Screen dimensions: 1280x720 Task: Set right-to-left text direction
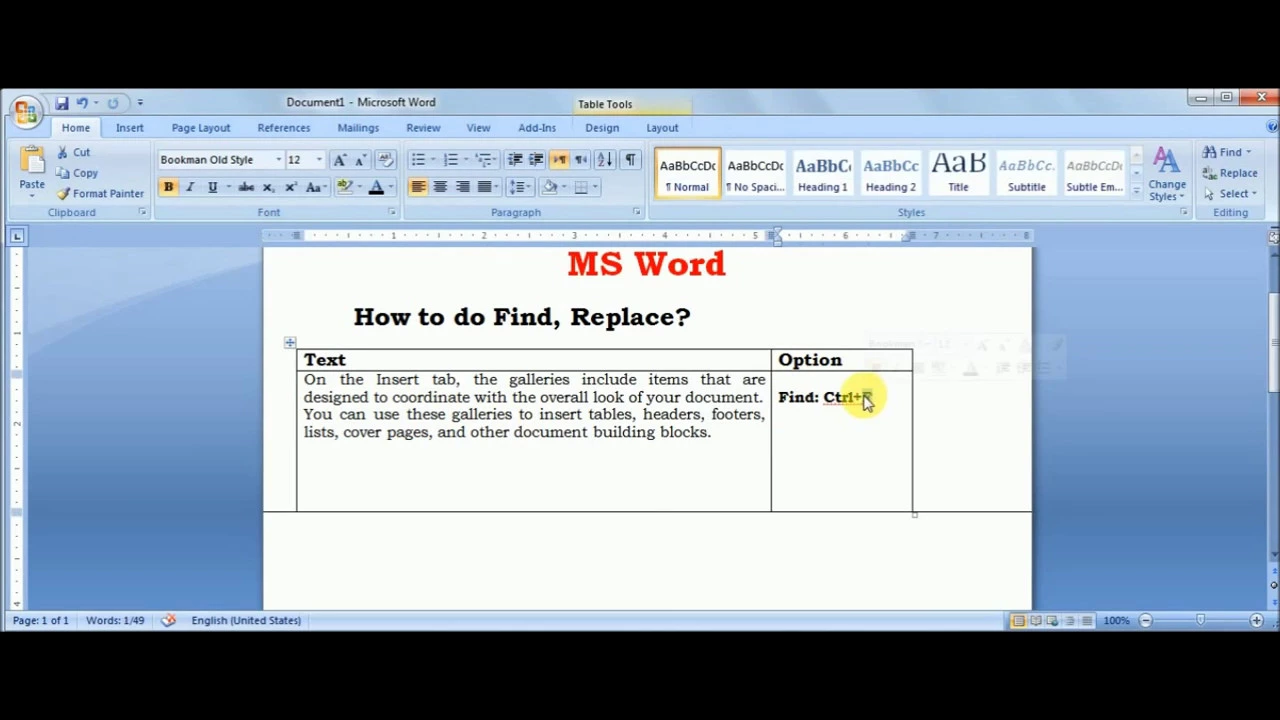(x=580, y=160)
